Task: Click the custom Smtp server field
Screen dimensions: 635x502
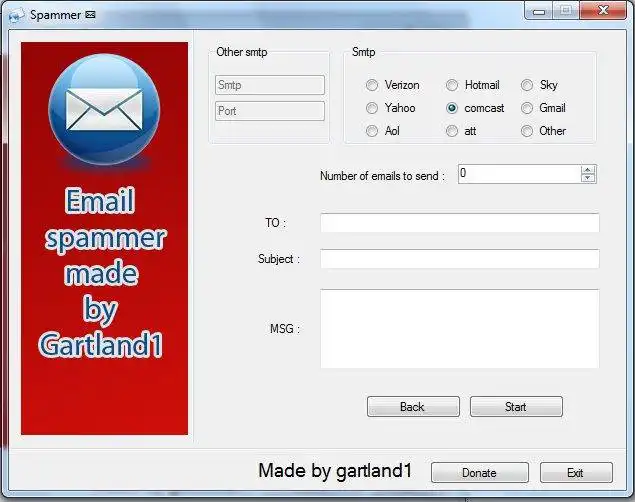Action: coord(270,85)
